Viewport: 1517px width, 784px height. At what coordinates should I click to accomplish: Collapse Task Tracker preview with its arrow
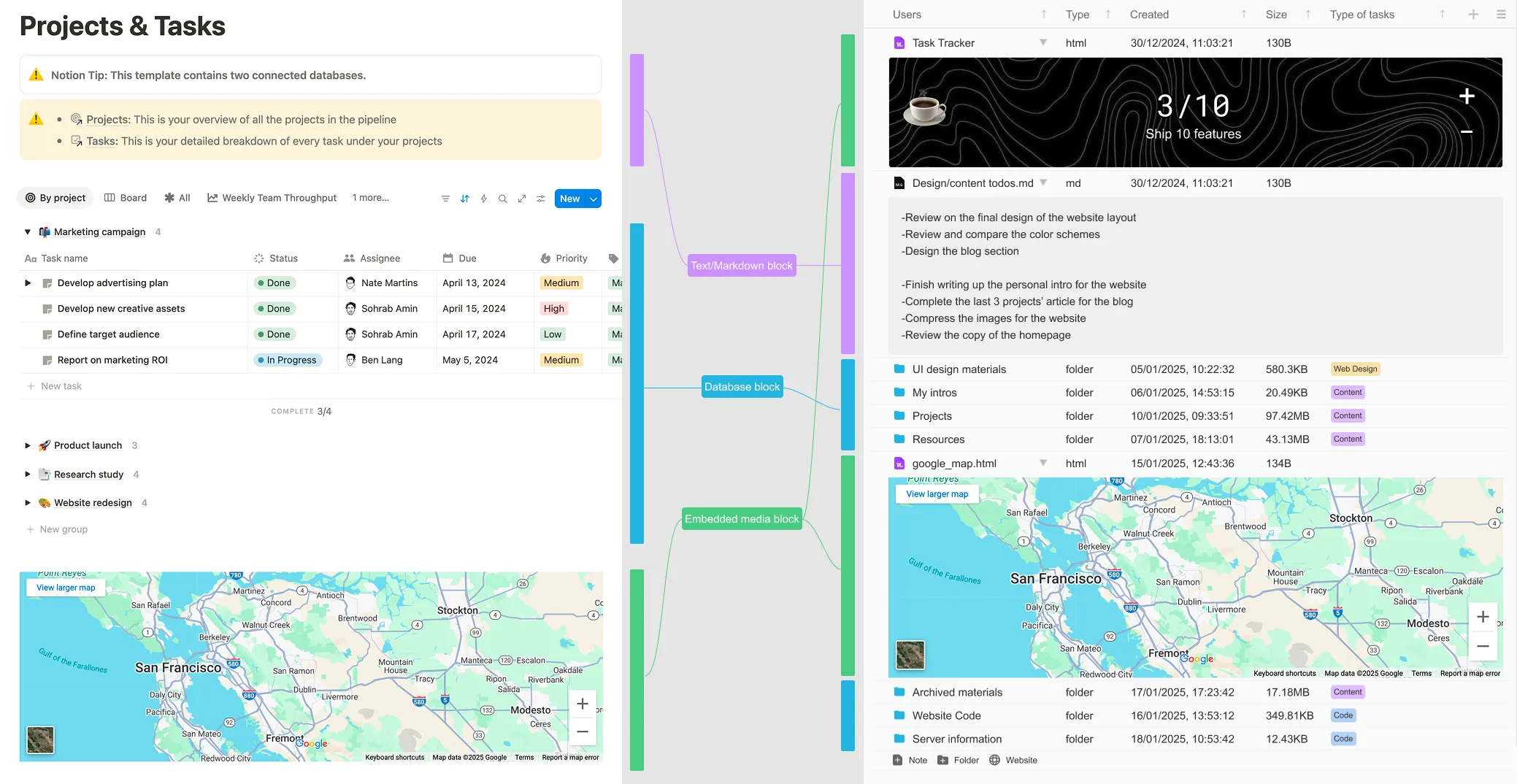1043,42
